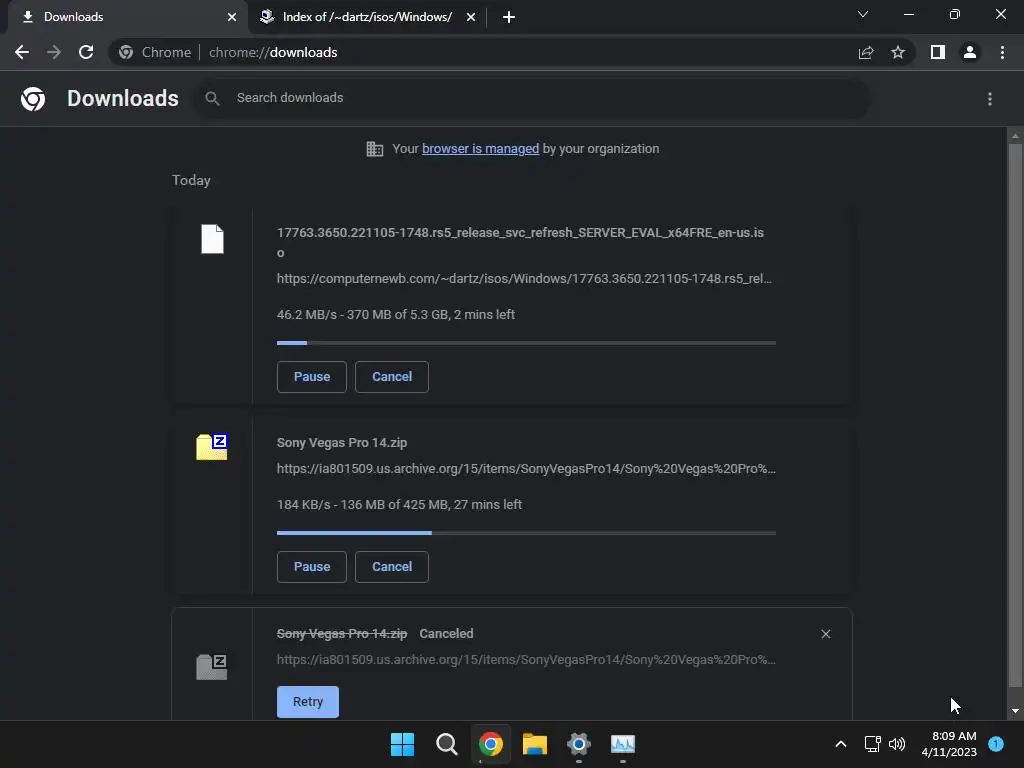
Task: Retry the canceled Sony Vegas download
Action: click(308, 702)
